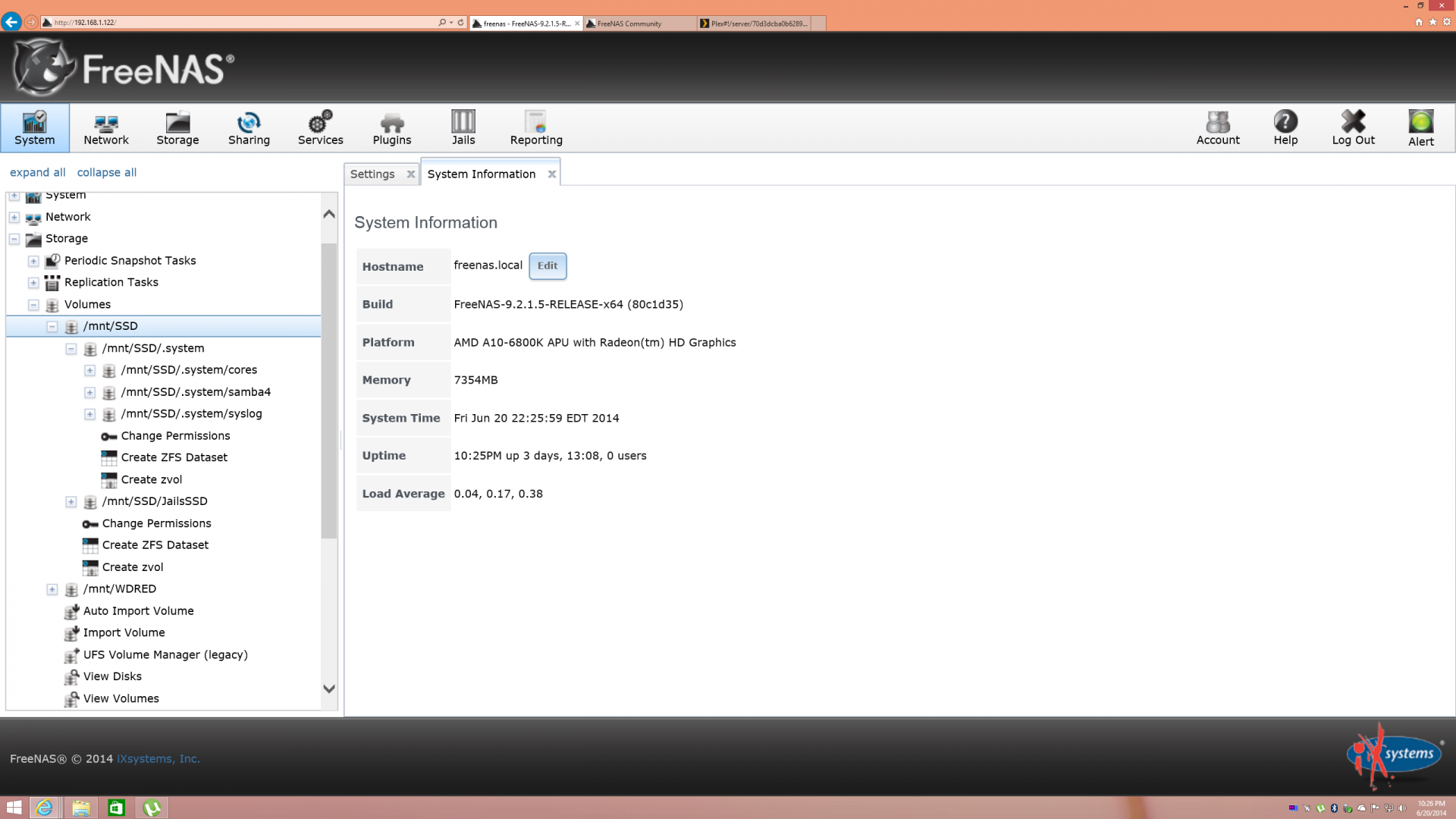Expand /mnt/SSD/.system/cores node

coord(90,370)
